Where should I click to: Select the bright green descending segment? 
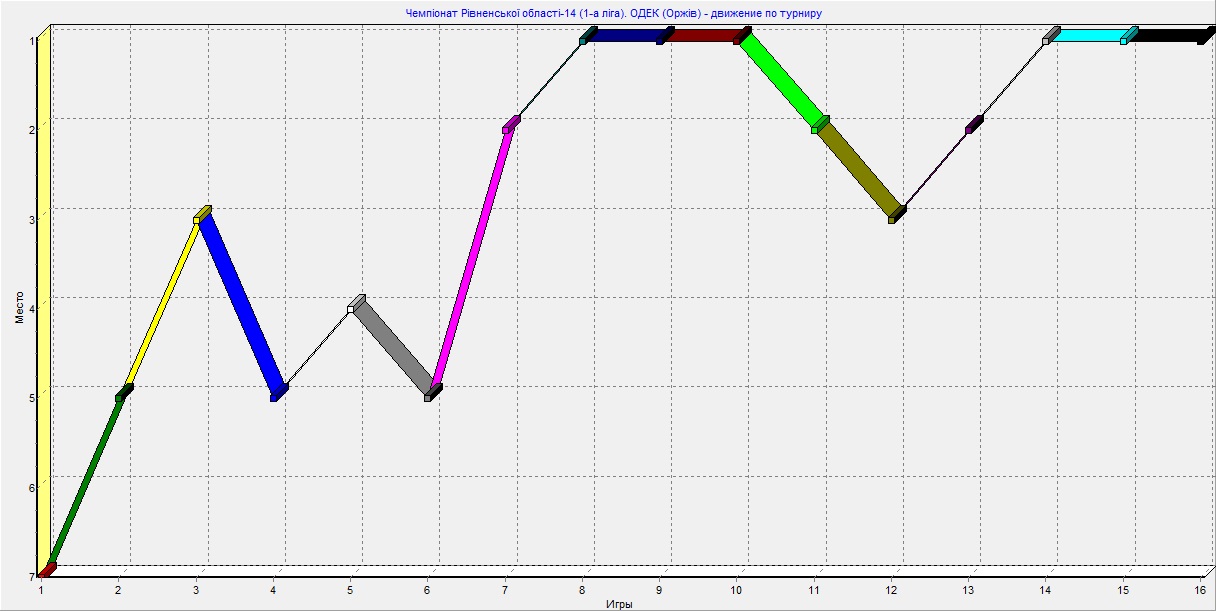coord(782,80)
